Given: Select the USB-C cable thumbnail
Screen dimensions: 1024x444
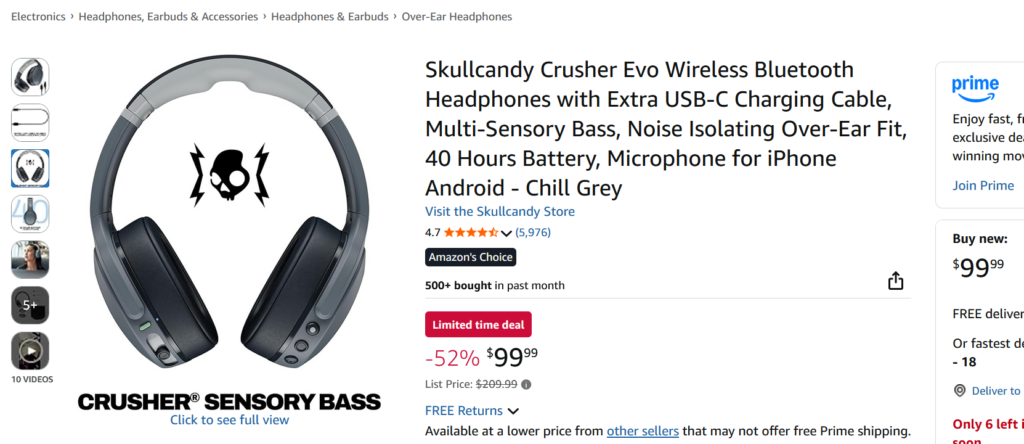Looking at the screenshot, I should pyautogui.click(x=30, y=122).
